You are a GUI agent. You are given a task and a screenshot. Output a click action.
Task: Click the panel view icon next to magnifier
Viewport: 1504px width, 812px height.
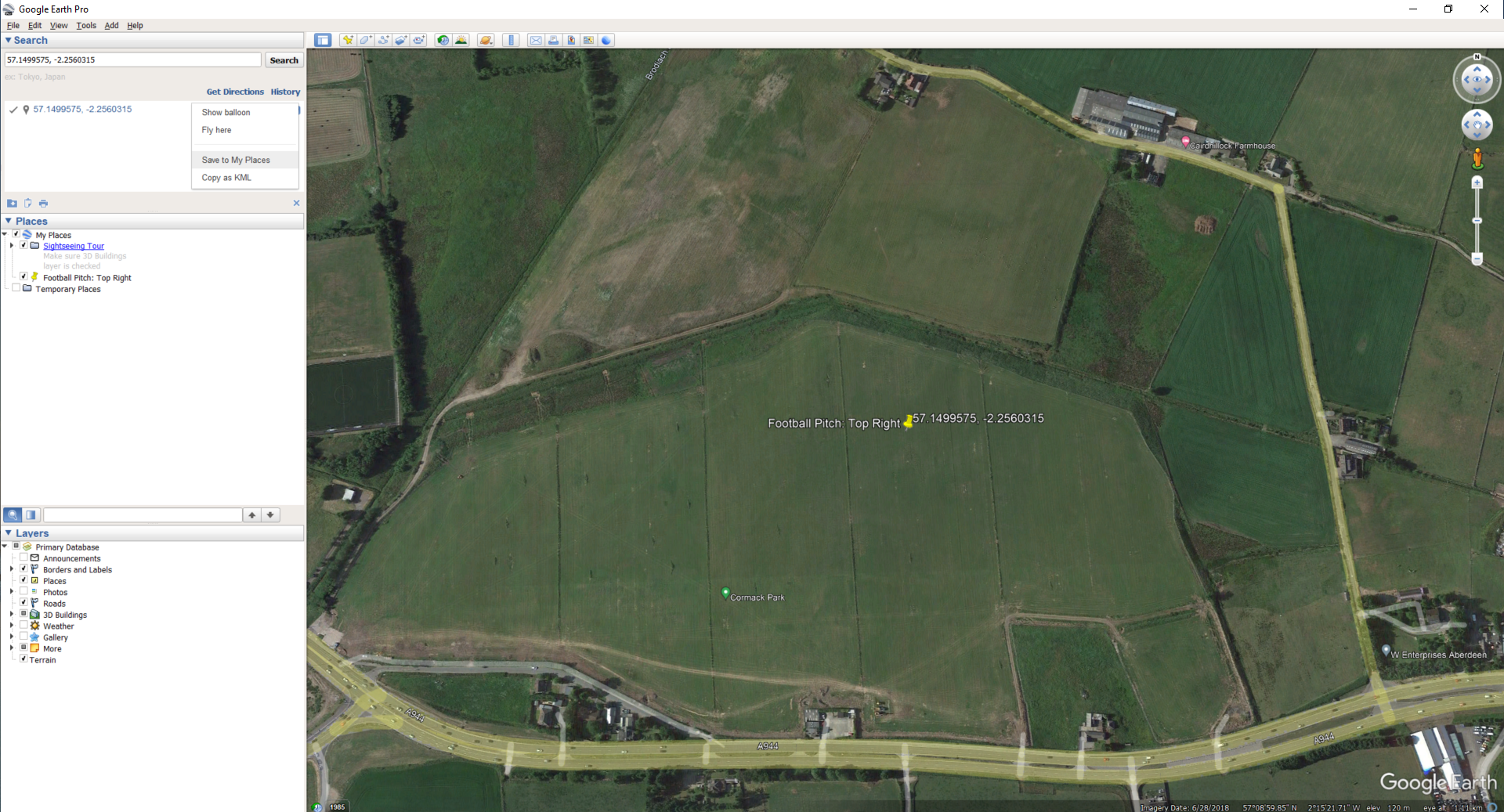[31, 514]
